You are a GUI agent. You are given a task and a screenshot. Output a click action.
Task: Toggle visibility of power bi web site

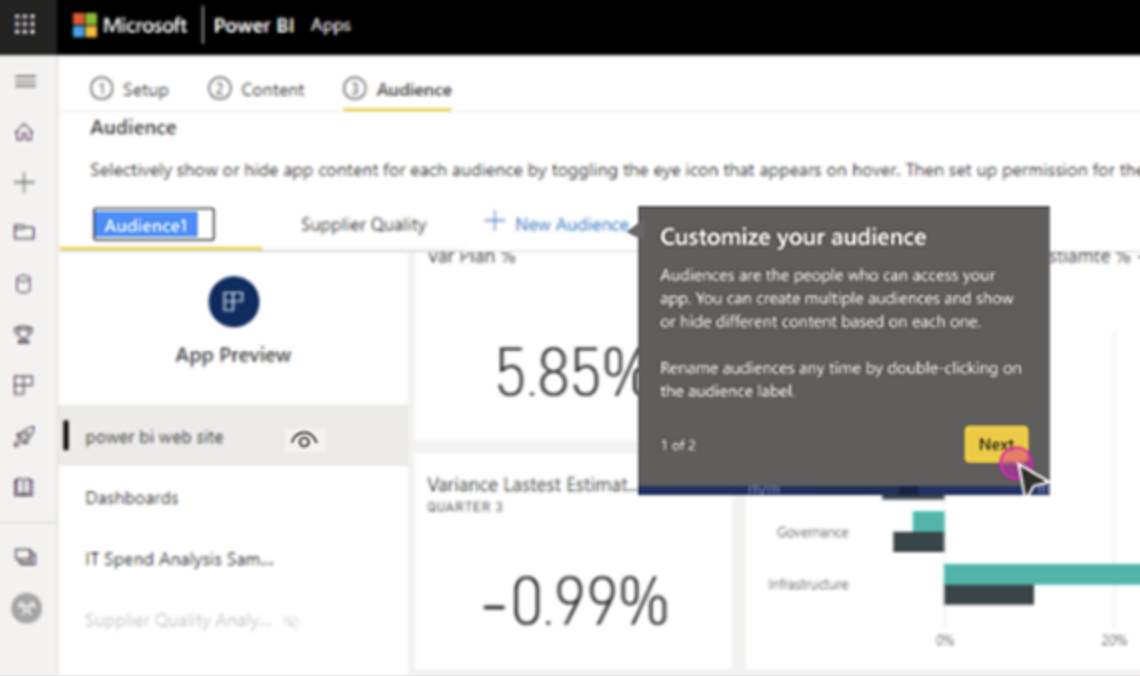pos(304,439)
